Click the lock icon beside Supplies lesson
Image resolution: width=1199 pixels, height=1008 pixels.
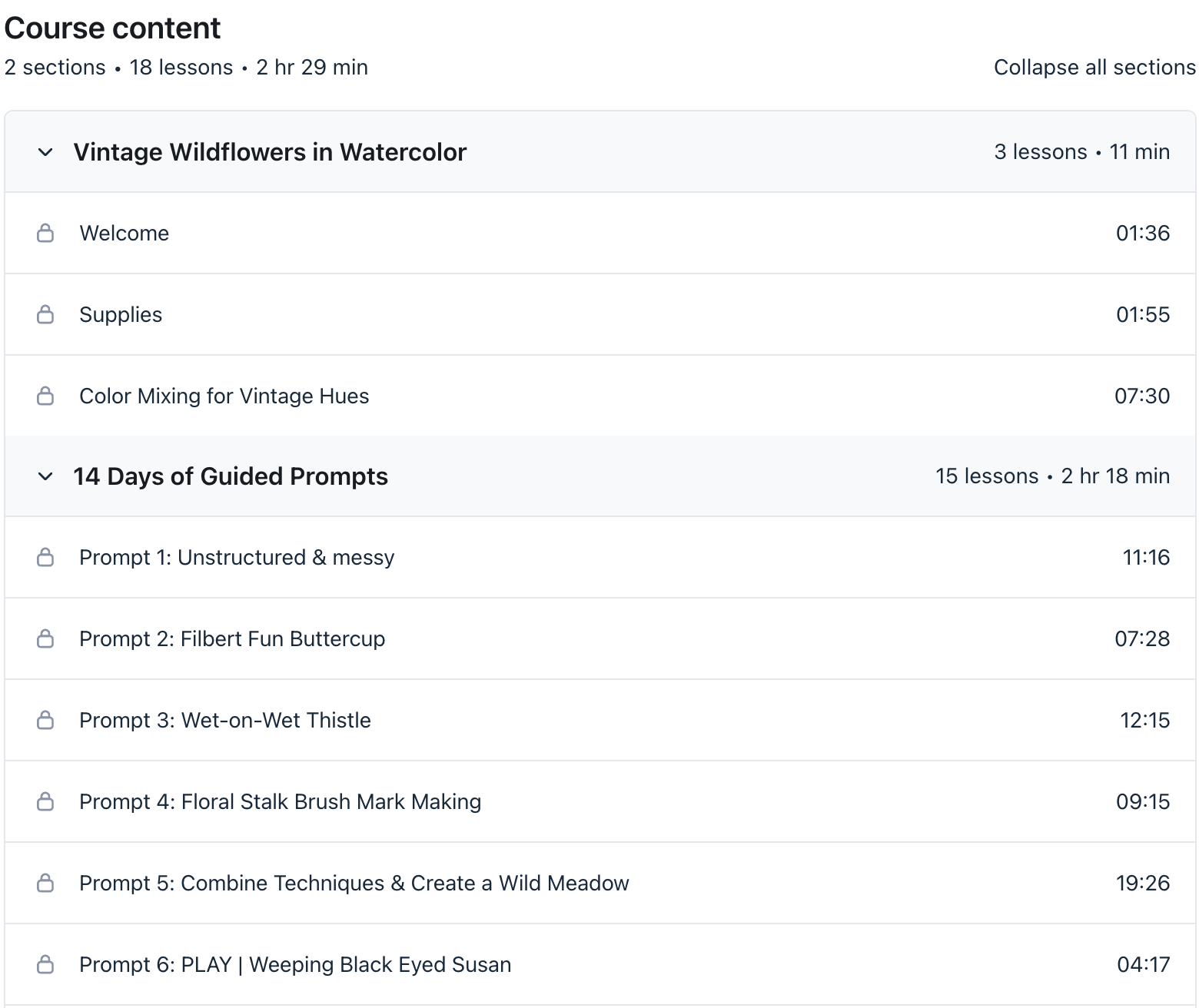click(x=45, y=315)
